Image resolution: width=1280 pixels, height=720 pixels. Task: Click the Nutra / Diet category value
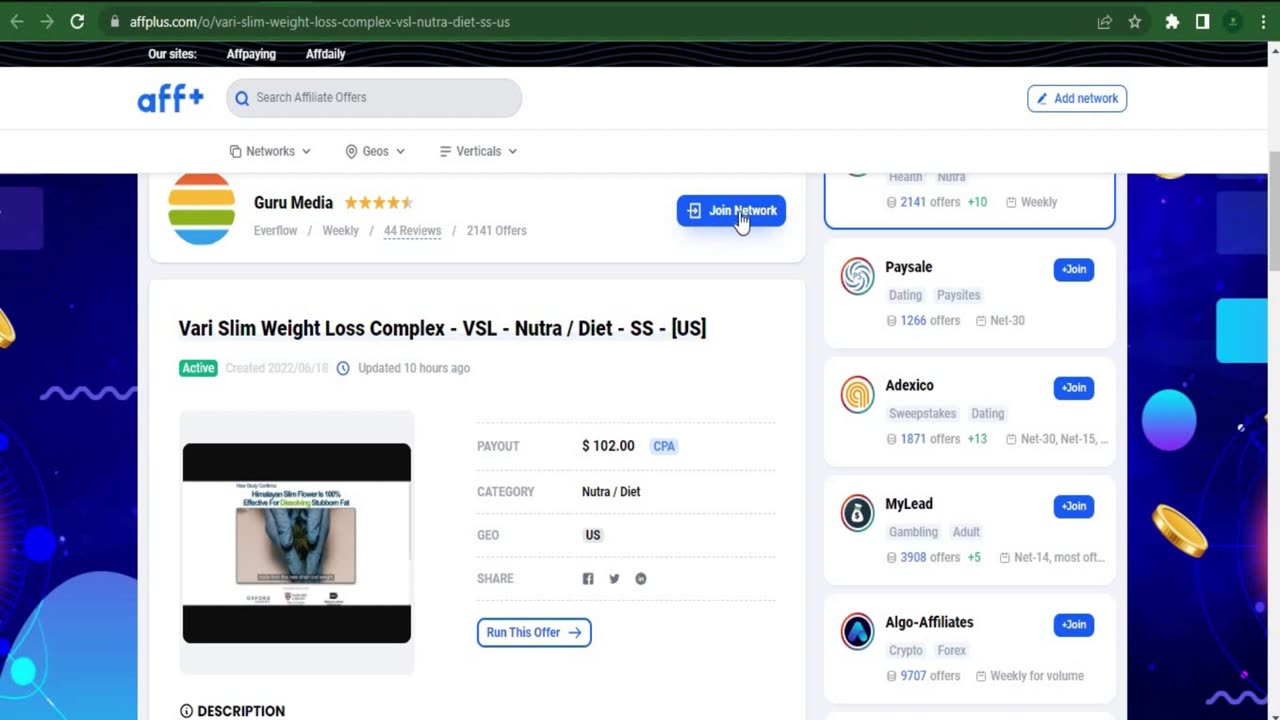[x=611, y=492]
